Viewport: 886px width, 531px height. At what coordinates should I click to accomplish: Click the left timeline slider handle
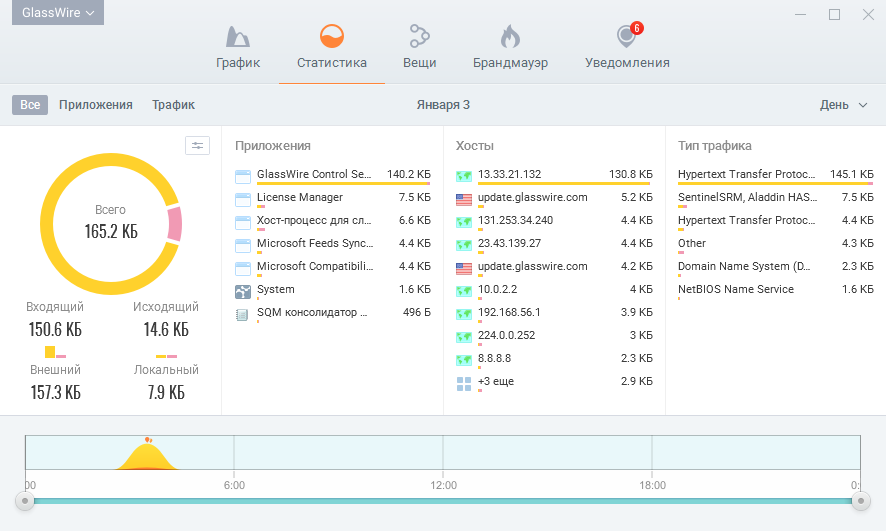[25, 500]
